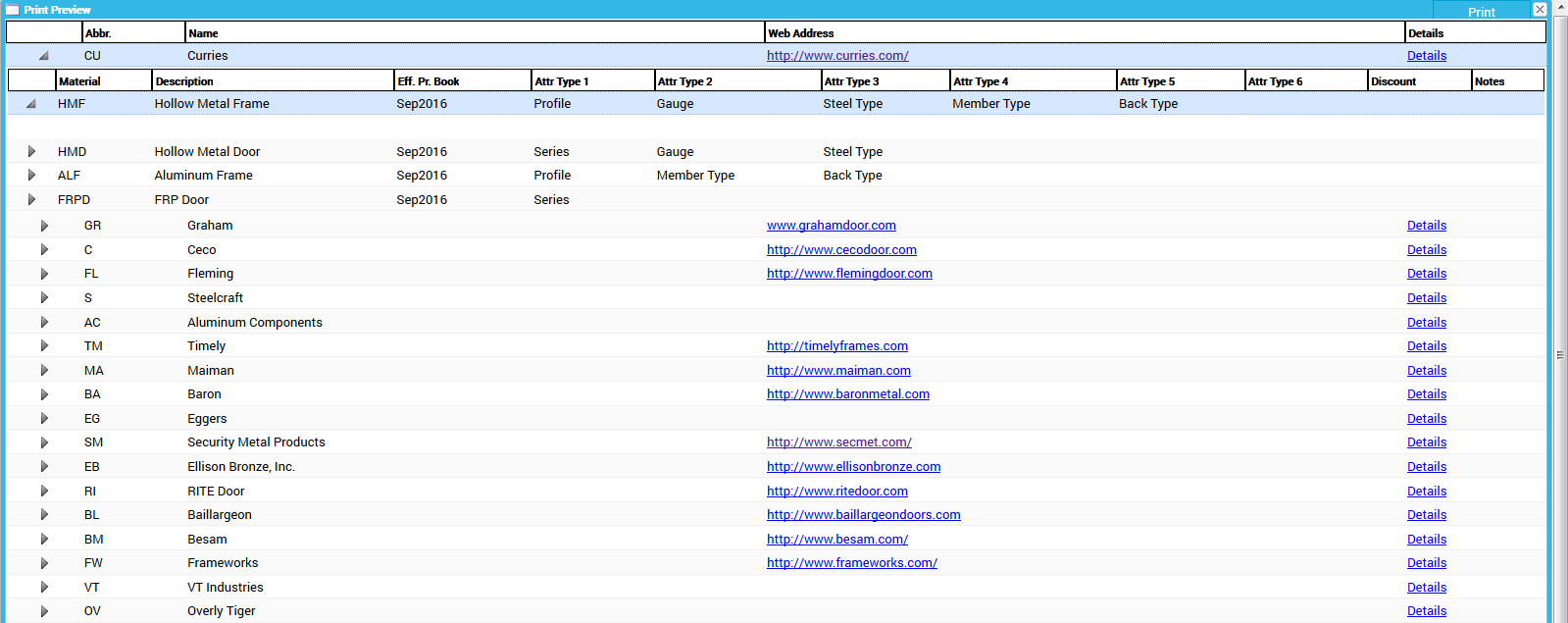Viewport: 1568px width, 623px height.
Task: Open the curries.com web address link
Action: coord(836,56)
